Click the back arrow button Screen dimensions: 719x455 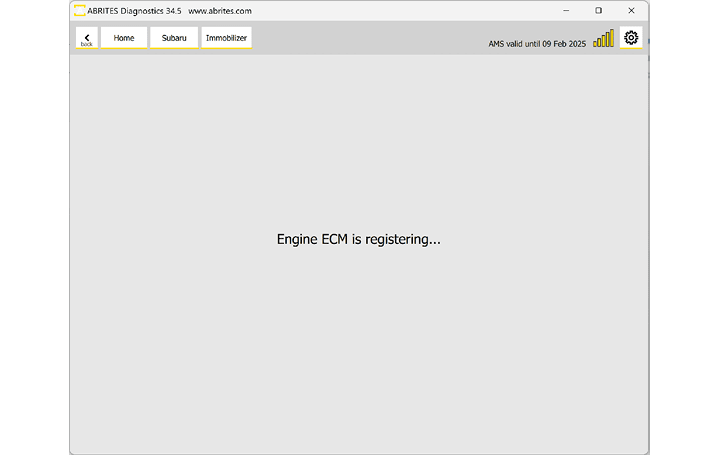(87, 38)
